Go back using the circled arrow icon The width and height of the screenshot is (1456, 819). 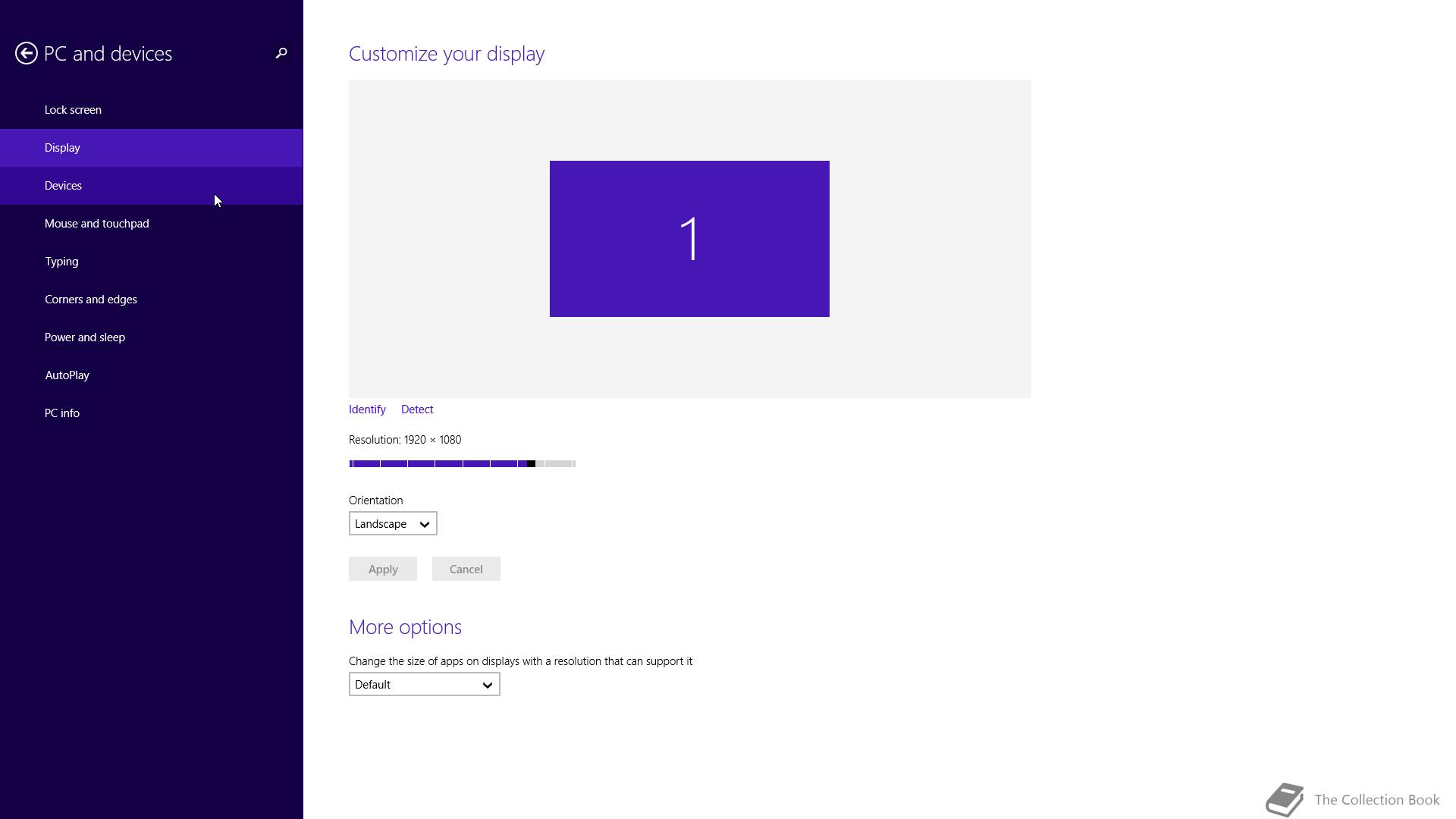(x=27, y=53)
